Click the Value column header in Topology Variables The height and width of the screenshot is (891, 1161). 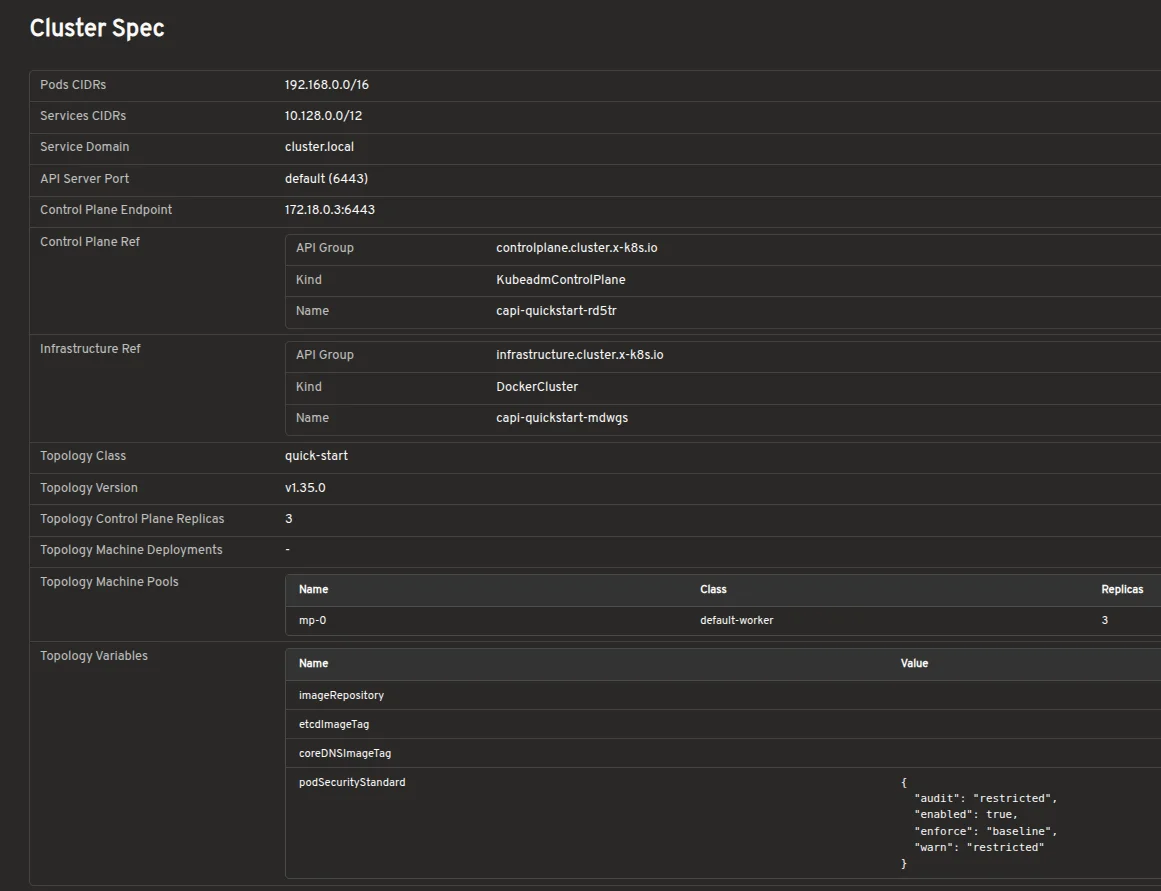coord(914,664)
